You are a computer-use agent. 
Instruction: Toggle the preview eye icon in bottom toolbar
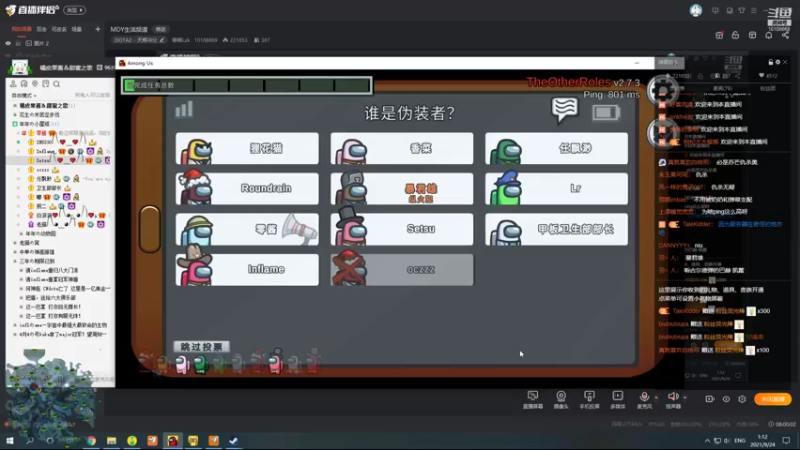coord(726,399)
